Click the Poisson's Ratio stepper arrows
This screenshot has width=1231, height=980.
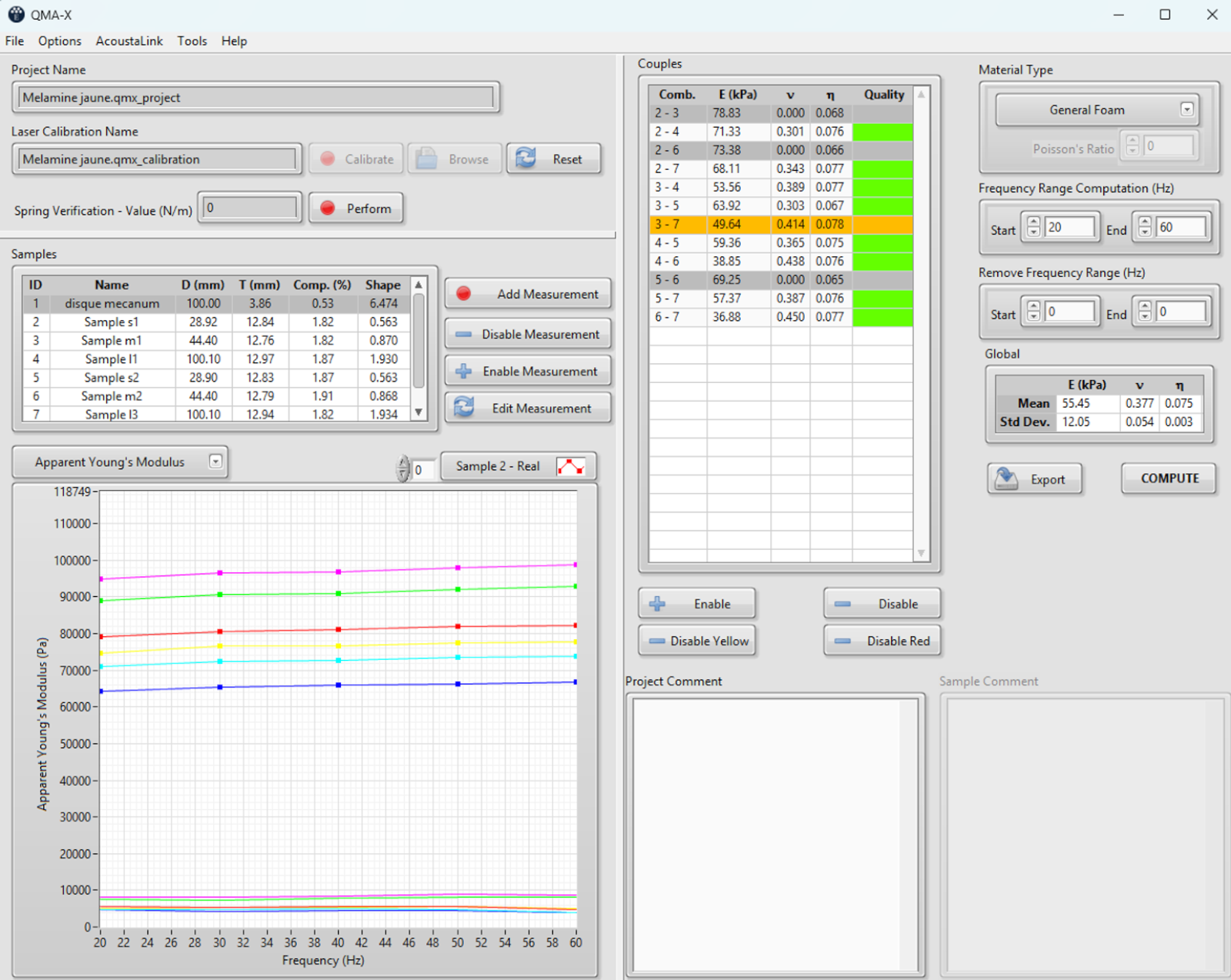point(1132,145)
